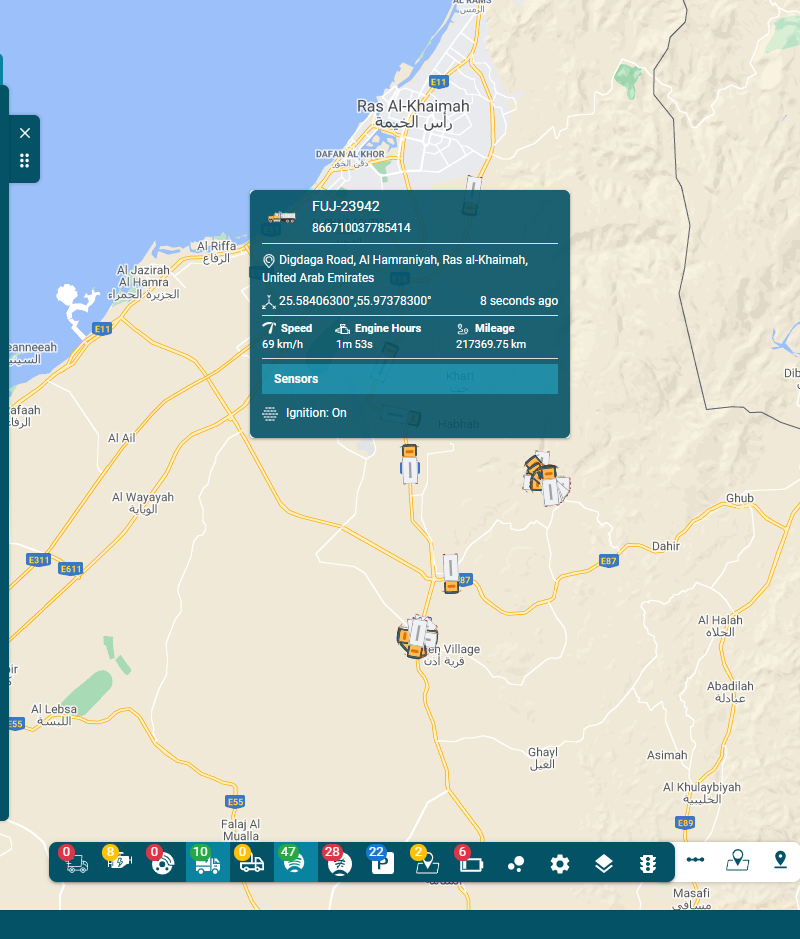This screenshot has height=939, width=800.
Task: Select the address pin icon in the info card
Action: (x=269, y=261)
